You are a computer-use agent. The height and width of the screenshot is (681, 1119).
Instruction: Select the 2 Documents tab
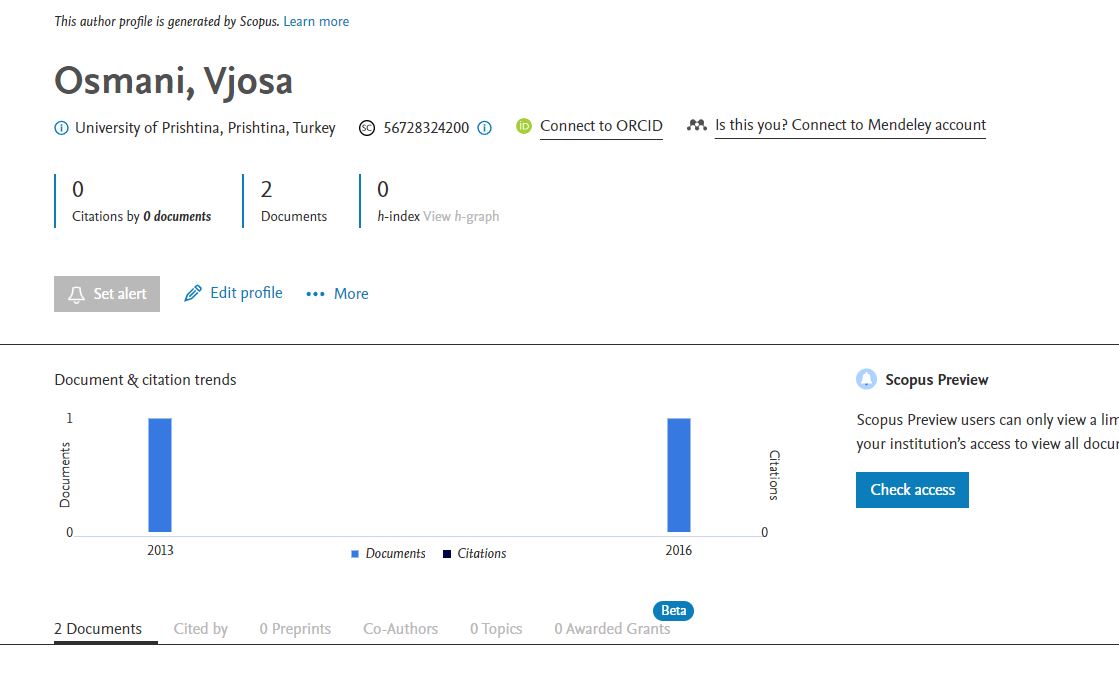pyautogui.click(x=98, y=629)
